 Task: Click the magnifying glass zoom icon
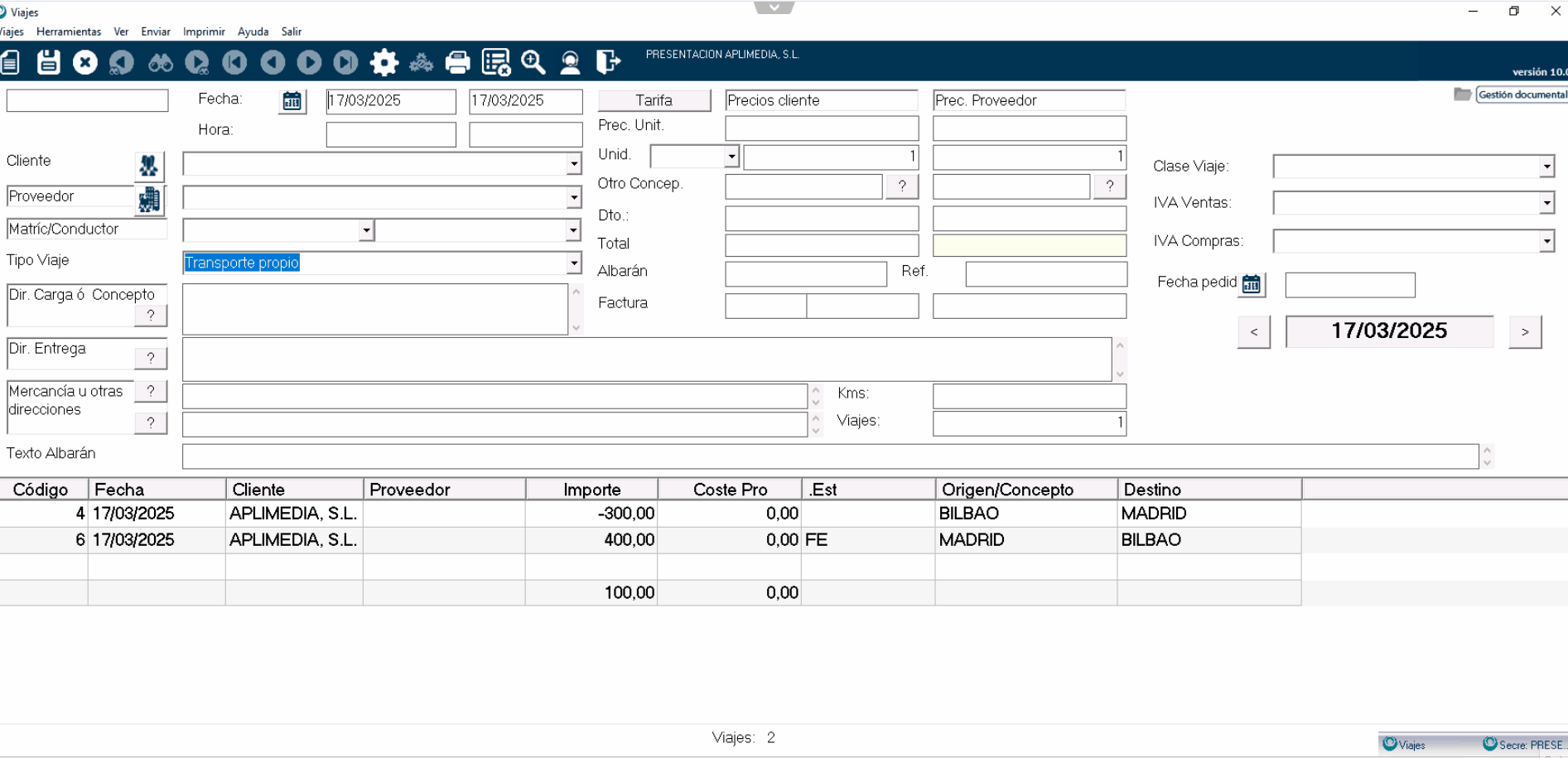click(533, 62)
